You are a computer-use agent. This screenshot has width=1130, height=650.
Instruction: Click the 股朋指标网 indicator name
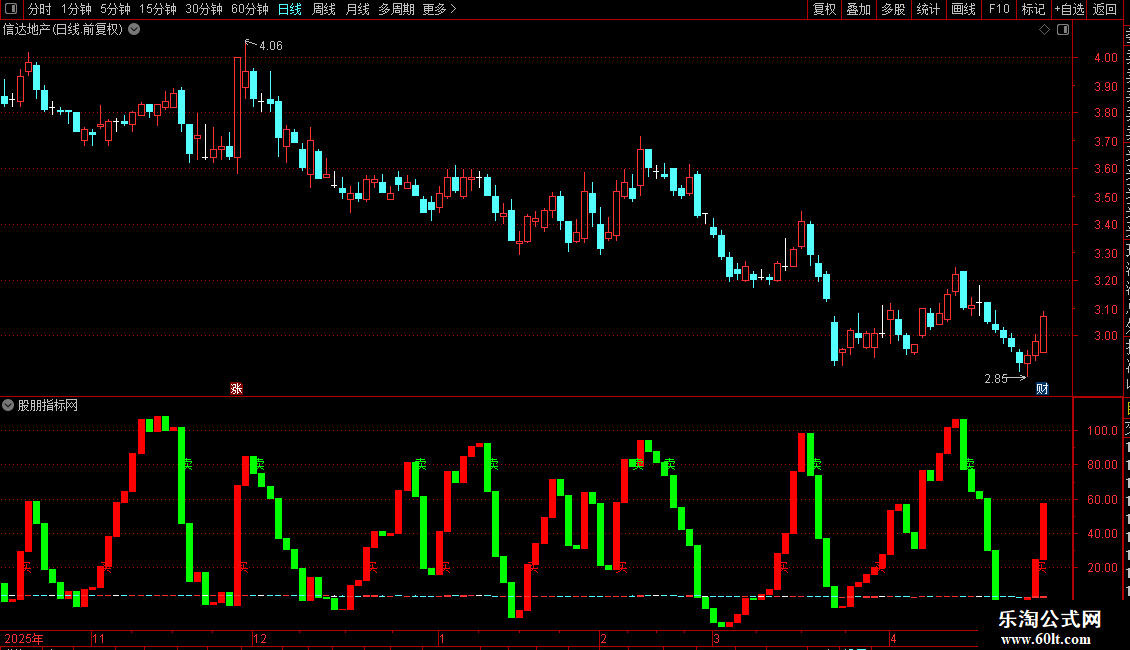coord(48,406)
